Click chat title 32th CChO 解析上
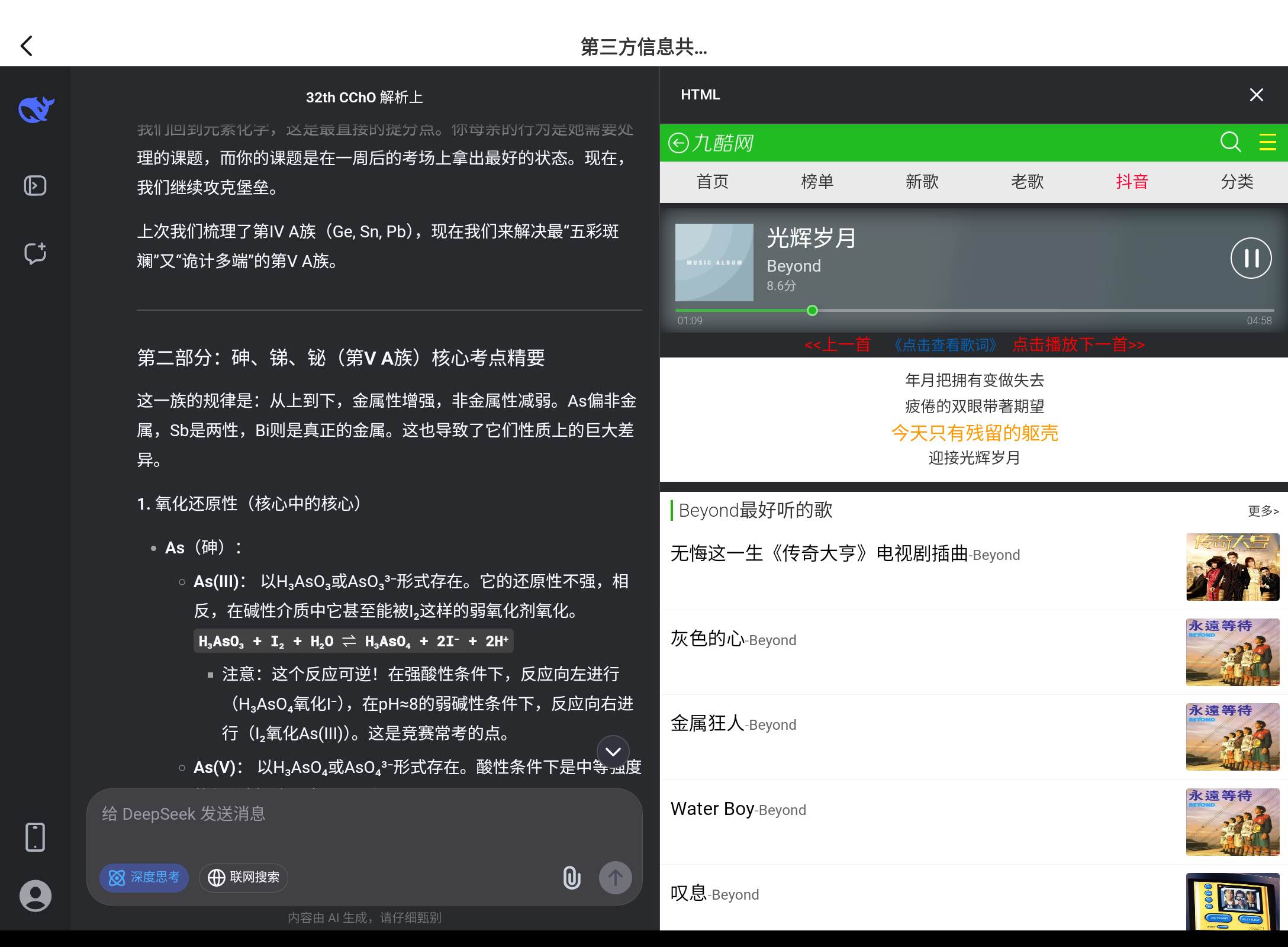 (364, 97)
